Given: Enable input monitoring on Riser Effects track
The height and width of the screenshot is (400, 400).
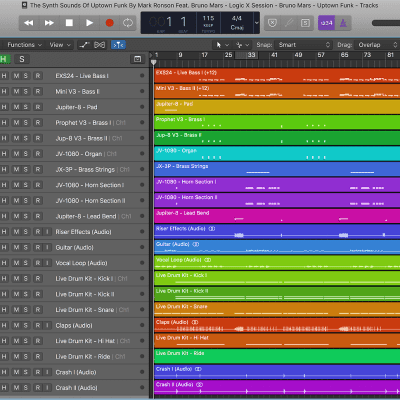Looking at the screenshot, I should click(x=47, y=232).
